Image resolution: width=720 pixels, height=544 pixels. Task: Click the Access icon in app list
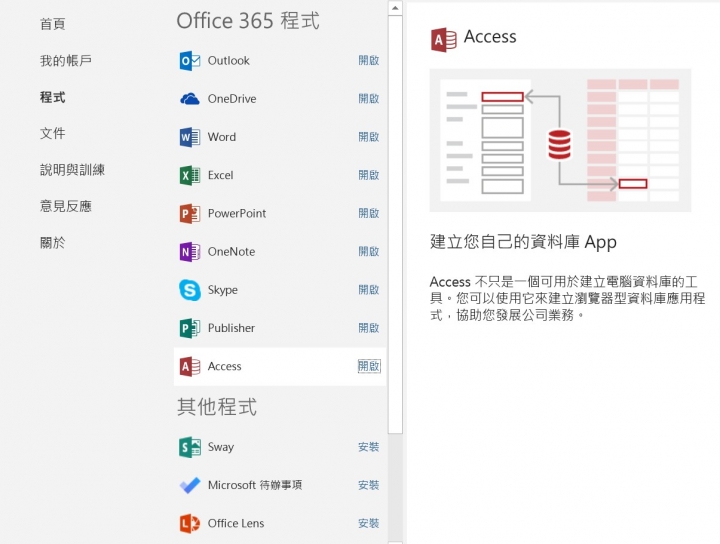click(190, 366)
